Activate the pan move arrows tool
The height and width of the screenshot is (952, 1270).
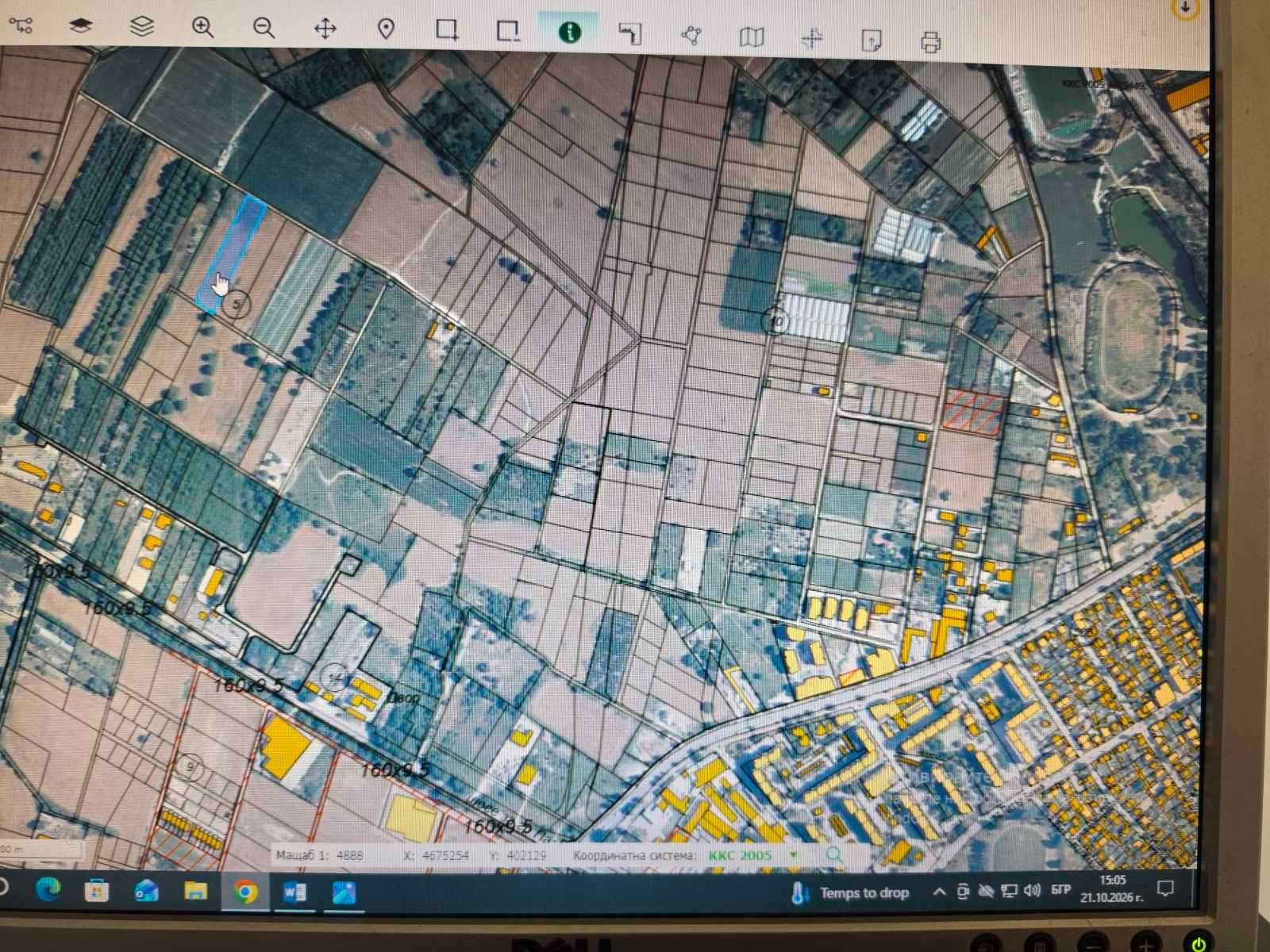pyautogui.click(x=325, y=29)
